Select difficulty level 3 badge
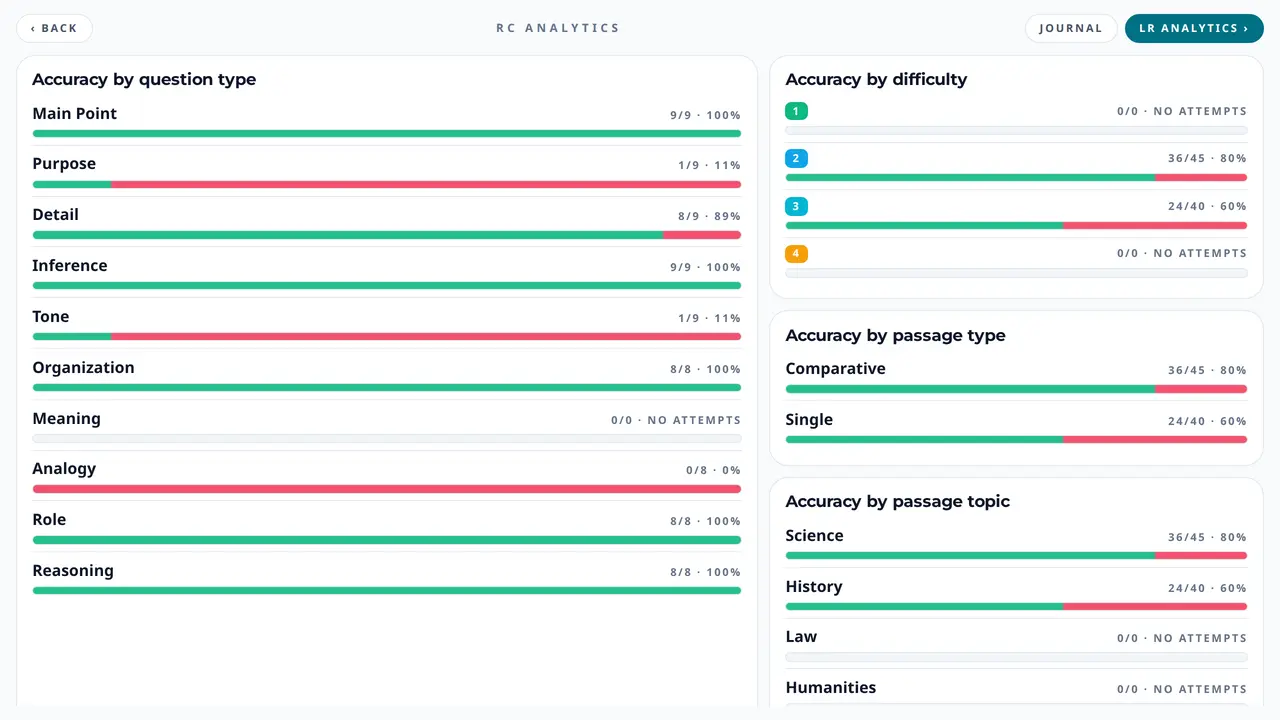1280x720 pixels. point(796,206)
